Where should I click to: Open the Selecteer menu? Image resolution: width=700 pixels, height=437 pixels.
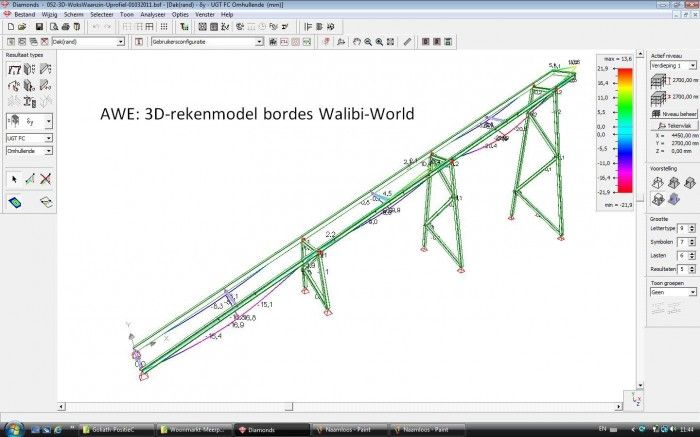[x=102, y=14]
